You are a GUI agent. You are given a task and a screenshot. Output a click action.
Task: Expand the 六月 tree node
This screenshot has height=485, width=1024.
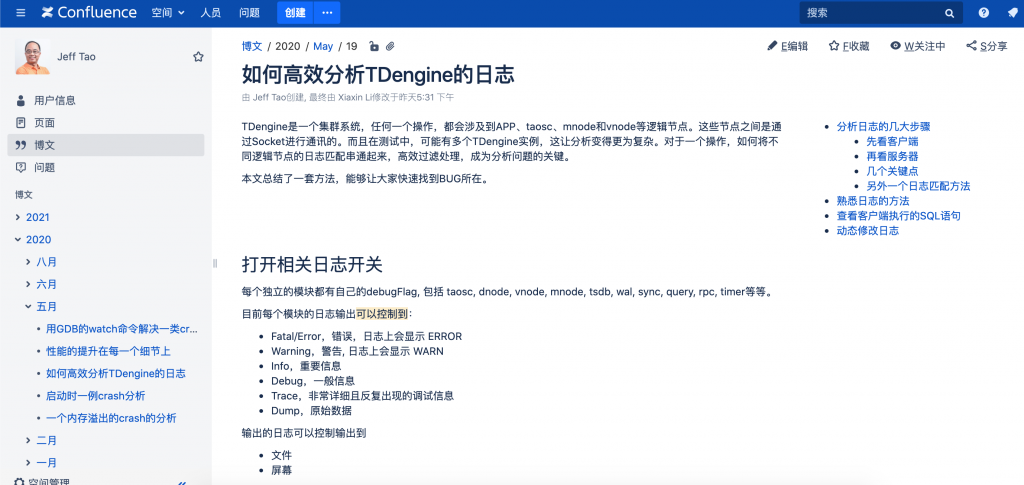(x=29, y=284)
